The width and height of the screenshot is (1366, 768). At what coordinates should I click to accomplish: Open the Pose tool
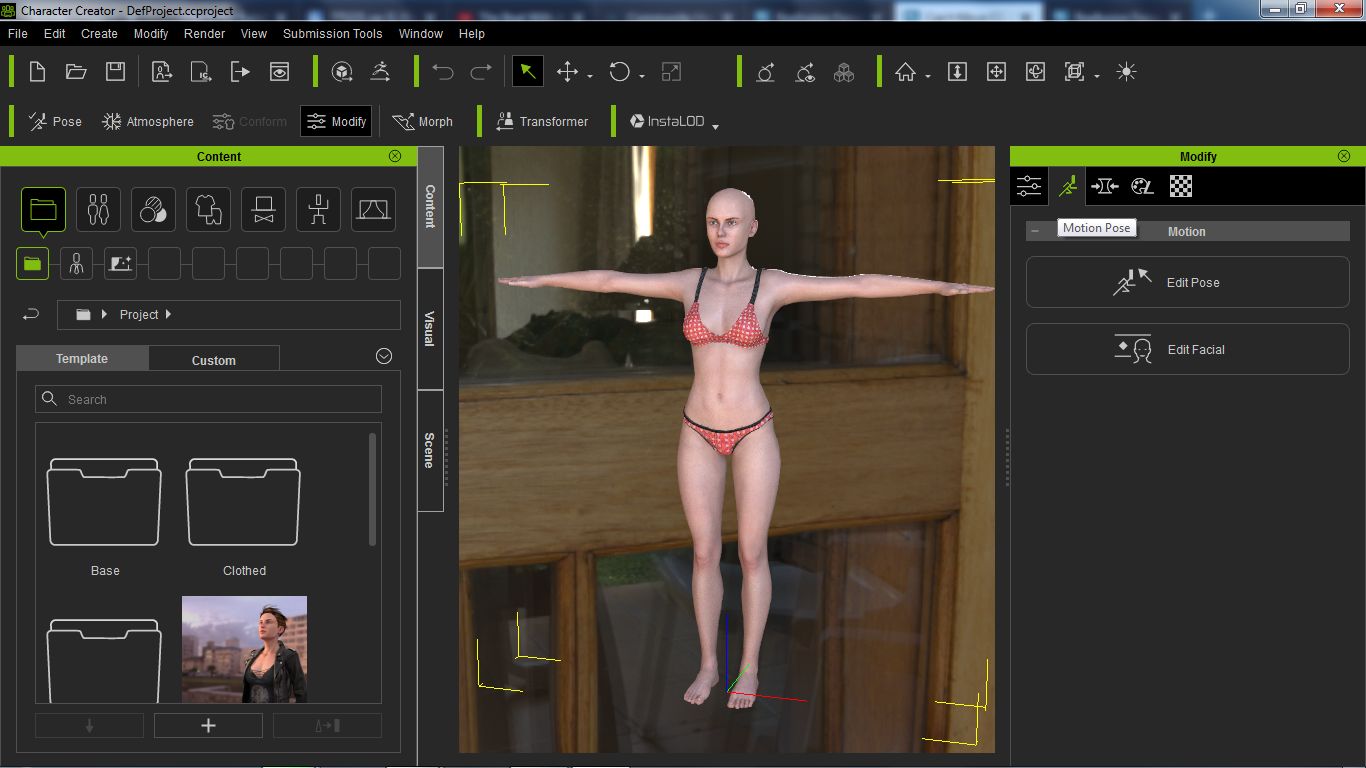click(55, 121)
